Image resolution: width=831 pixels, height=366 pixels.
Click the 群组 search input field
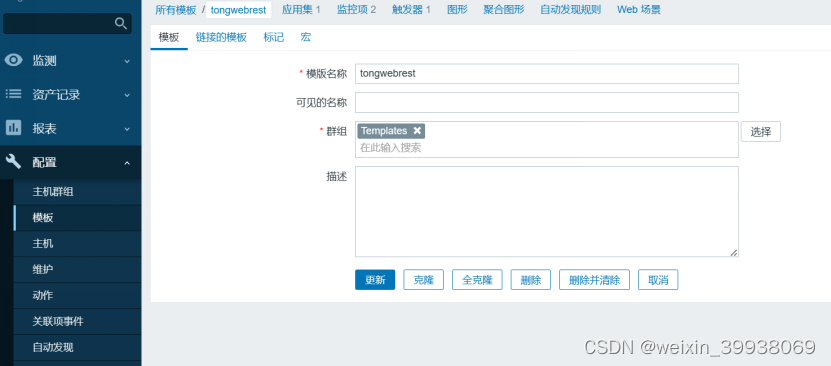coord(546,148)
